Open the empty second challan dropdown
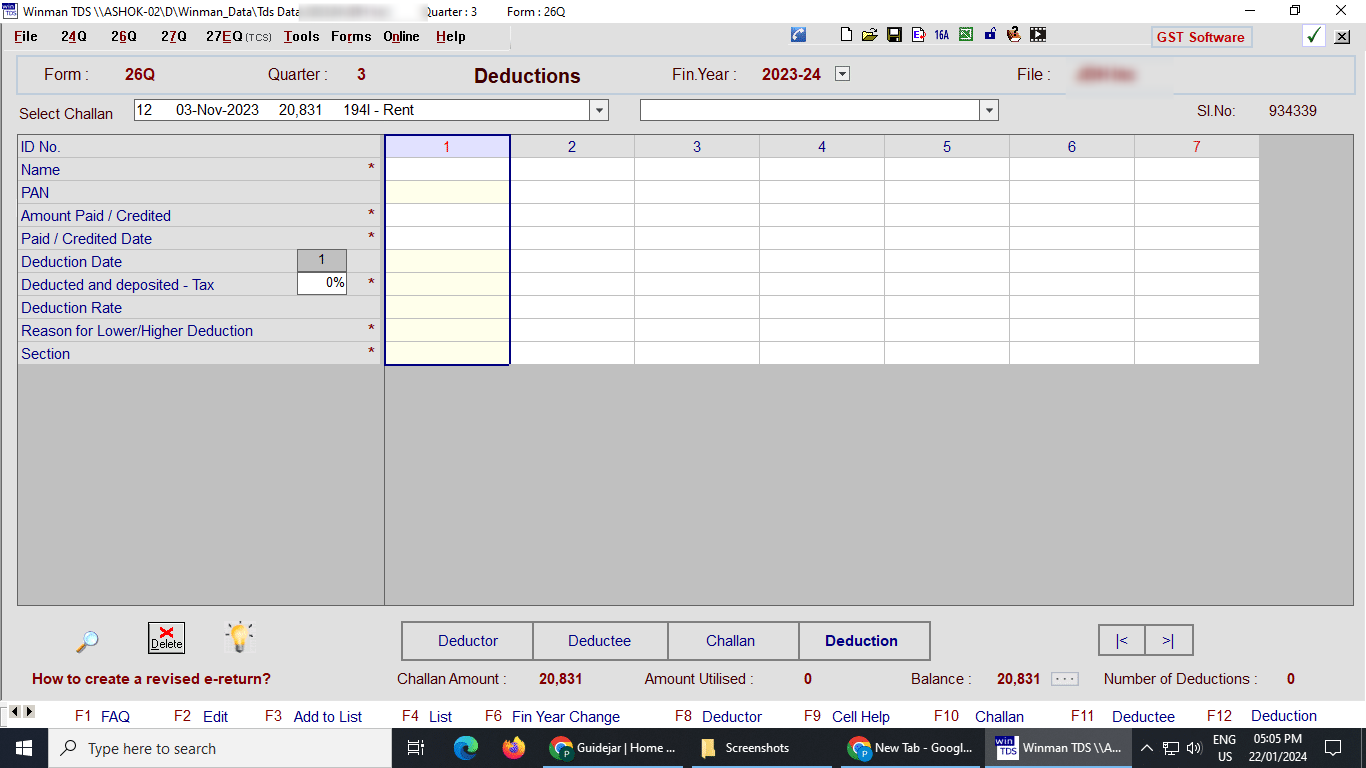This screenshot has width=1366, height=768. pyautogui.click(x=988, y=110)
